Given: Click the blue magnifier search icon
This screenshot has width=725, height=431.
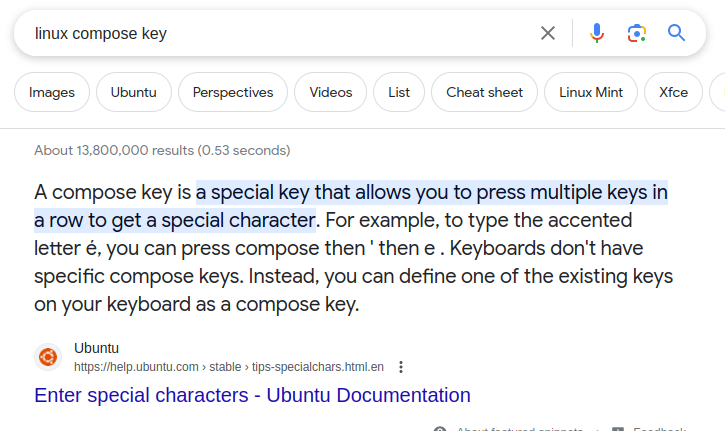Looking at the screenshot, I should tap(677, 33).
